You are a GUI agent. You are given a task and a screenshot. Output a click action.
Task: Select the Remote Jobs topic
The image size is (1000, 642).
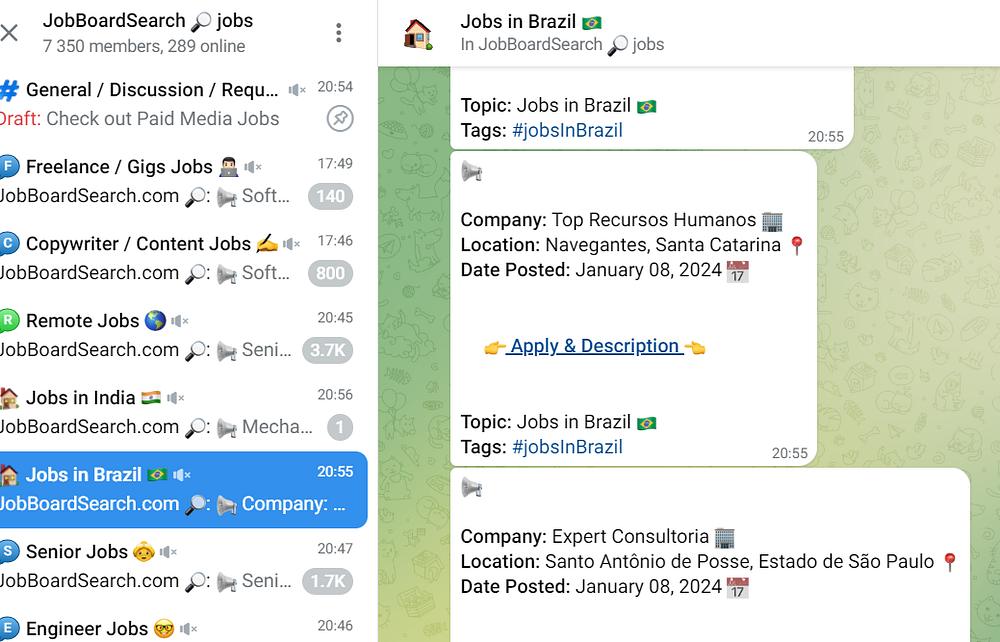coord(184,336)
